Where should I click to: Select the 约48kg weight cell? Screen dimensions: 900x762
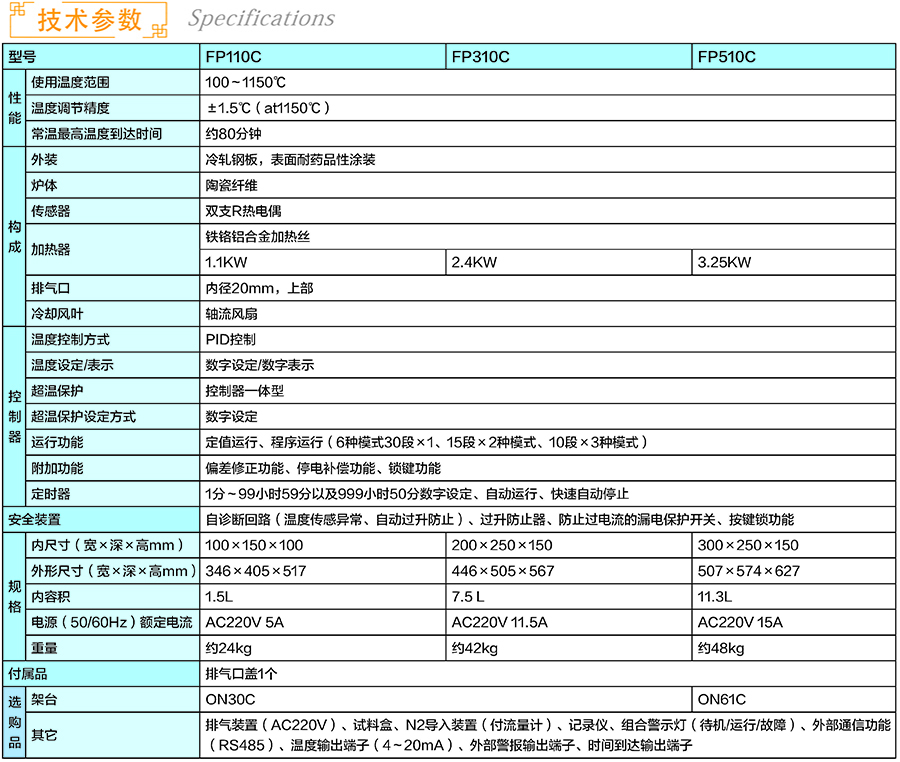pyautogui.click(x=720, y=649)
